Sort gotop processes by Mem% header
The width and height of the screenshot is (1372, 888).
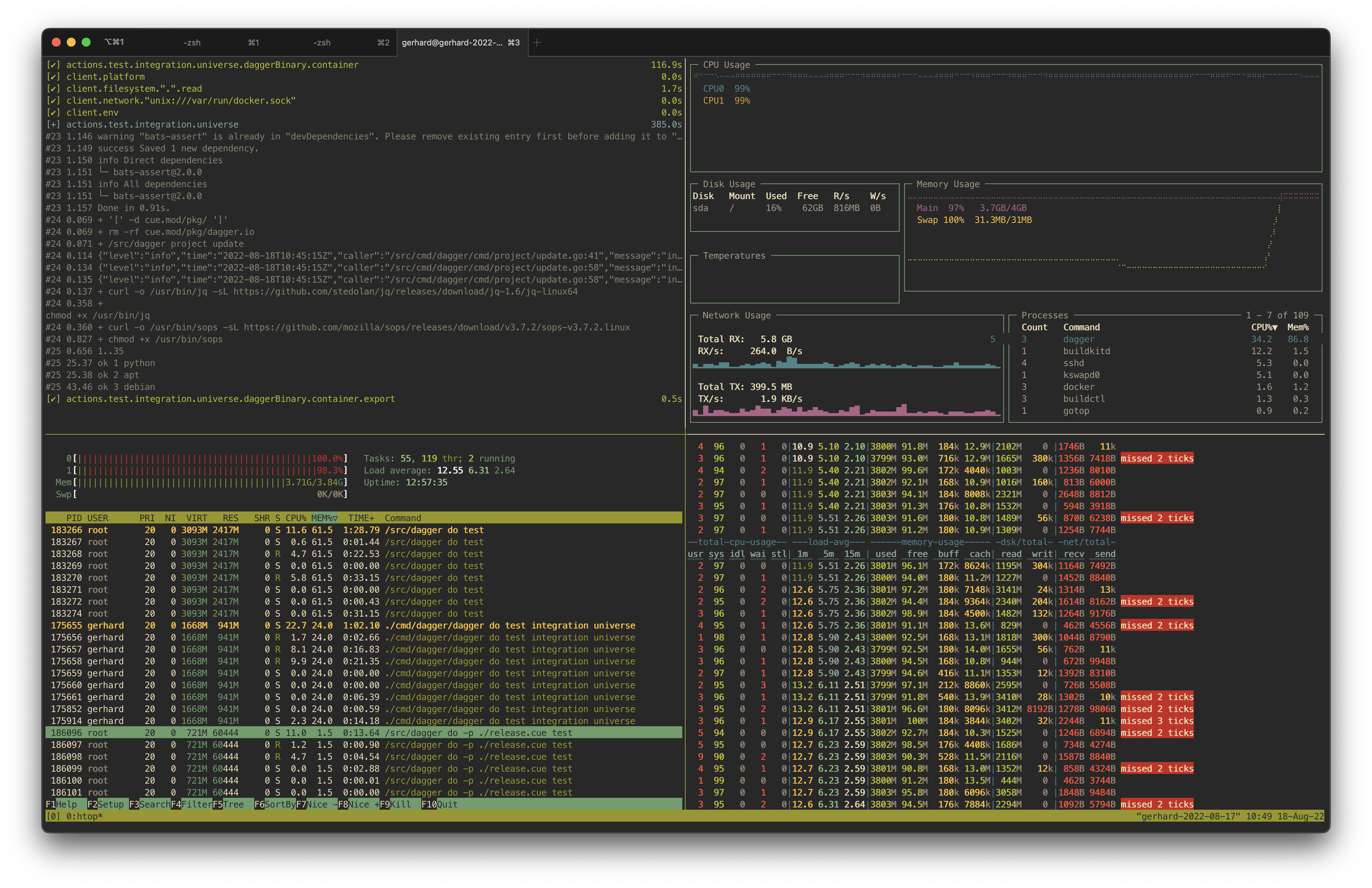[1298, 327]
